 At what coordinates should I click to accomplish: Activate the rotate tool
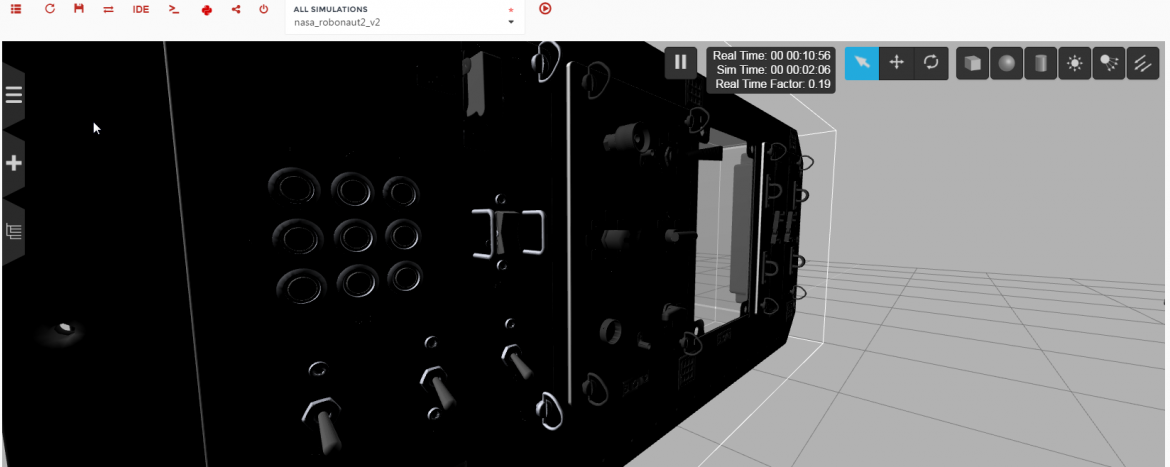(930, 63)
